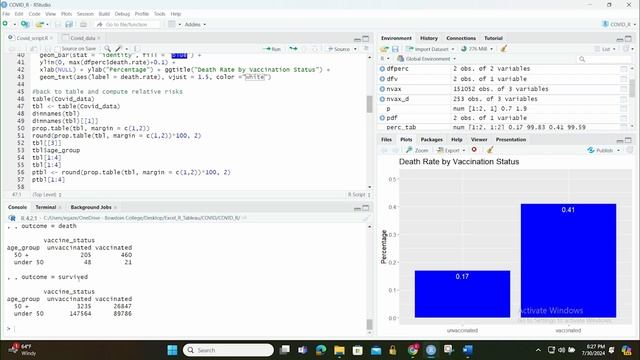This screenshot has width=640, height=360.
Task: Maximize the Console pane
Action: click(x=365, y=208)
